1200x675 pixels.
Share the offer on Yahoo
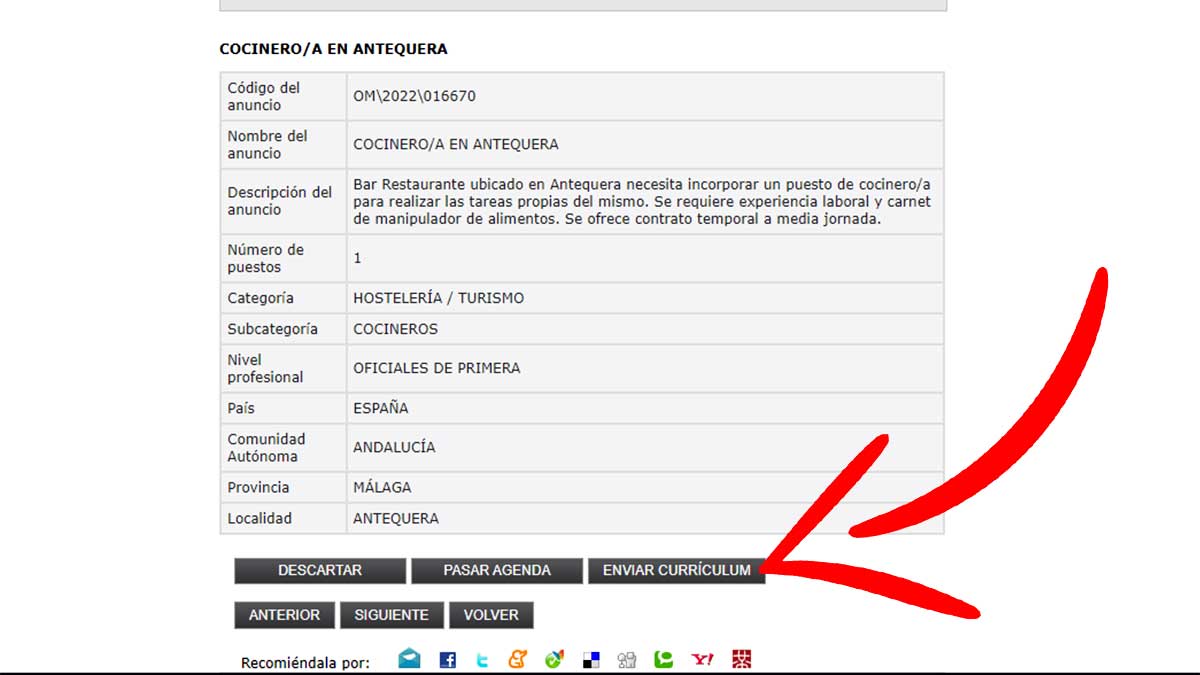pyautogui.click(x=704, y=658)
